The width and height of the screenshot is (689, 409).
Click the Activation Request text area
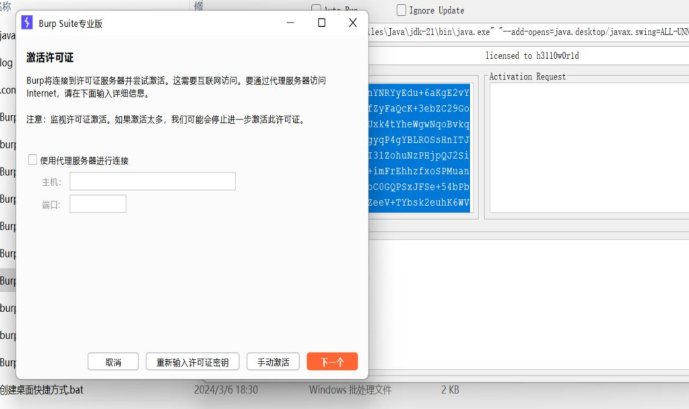coord(589,148)
